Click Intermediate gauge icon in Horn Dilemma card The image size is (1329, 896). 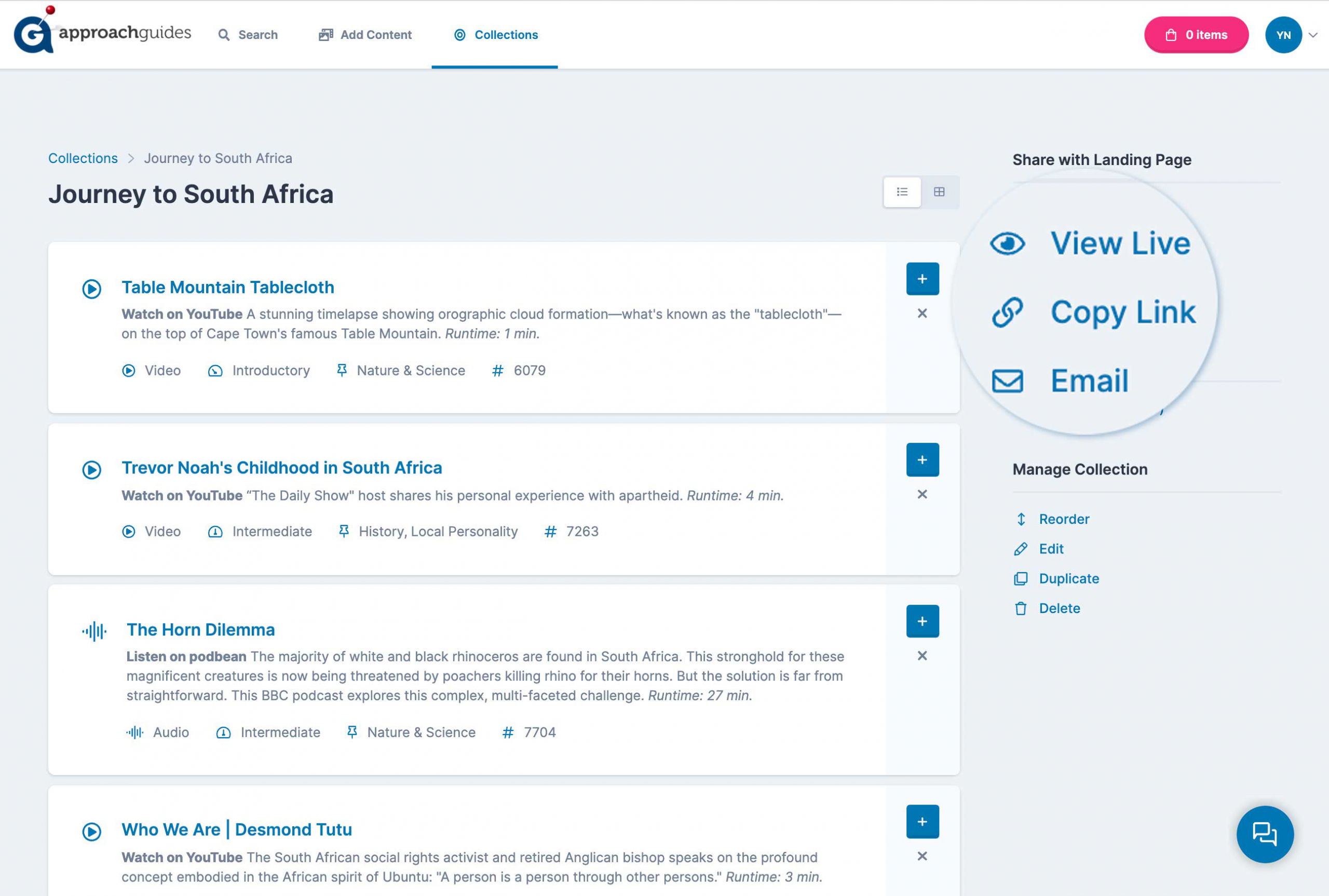223,732
